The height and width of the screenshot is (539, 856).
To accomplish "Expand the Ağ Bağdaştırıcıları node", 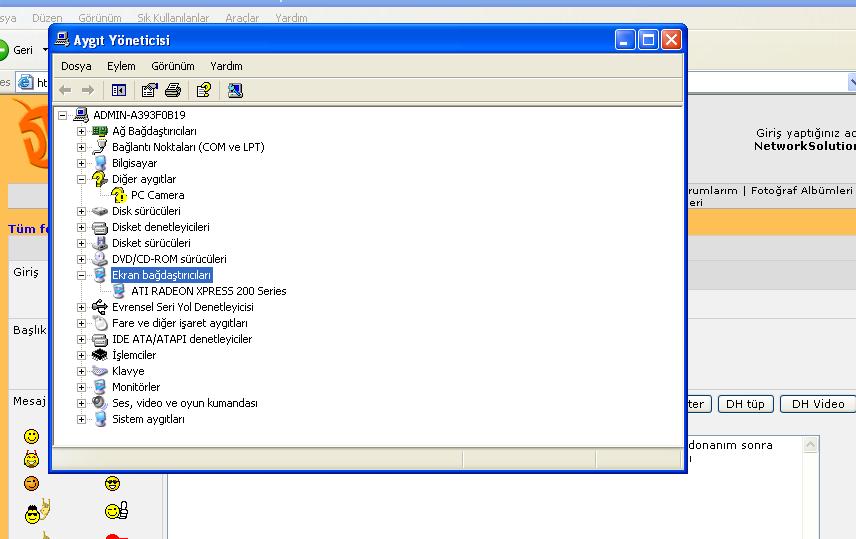I will pos(82,131).
